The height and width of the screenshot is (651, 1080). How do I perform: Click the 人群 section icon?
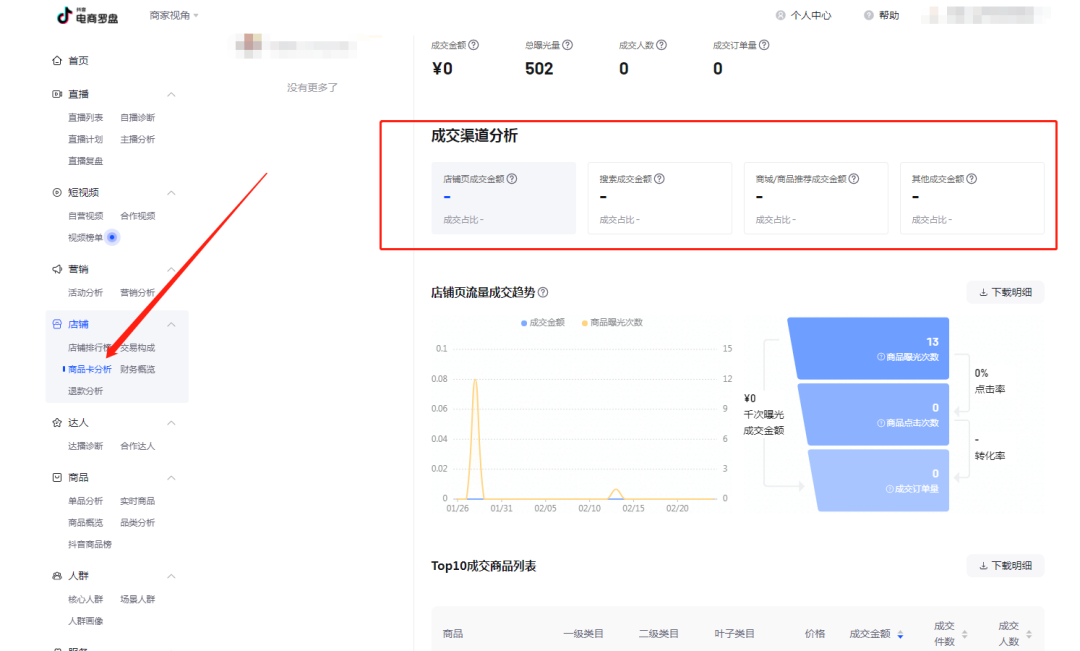pos(56,576)
